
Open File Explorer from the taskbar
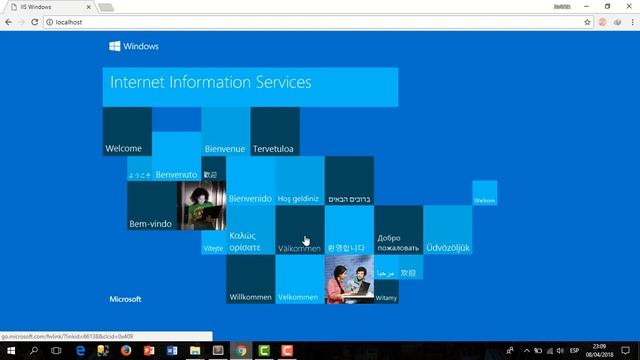point(195,351)
